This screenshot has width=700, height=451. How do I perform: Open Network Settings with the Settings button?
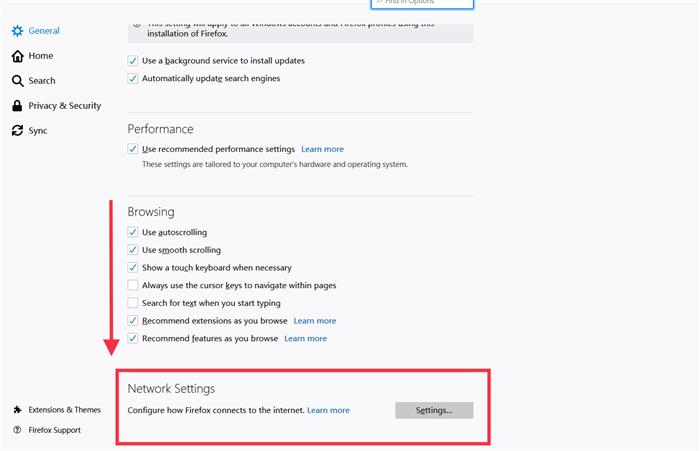pos(434,410)
